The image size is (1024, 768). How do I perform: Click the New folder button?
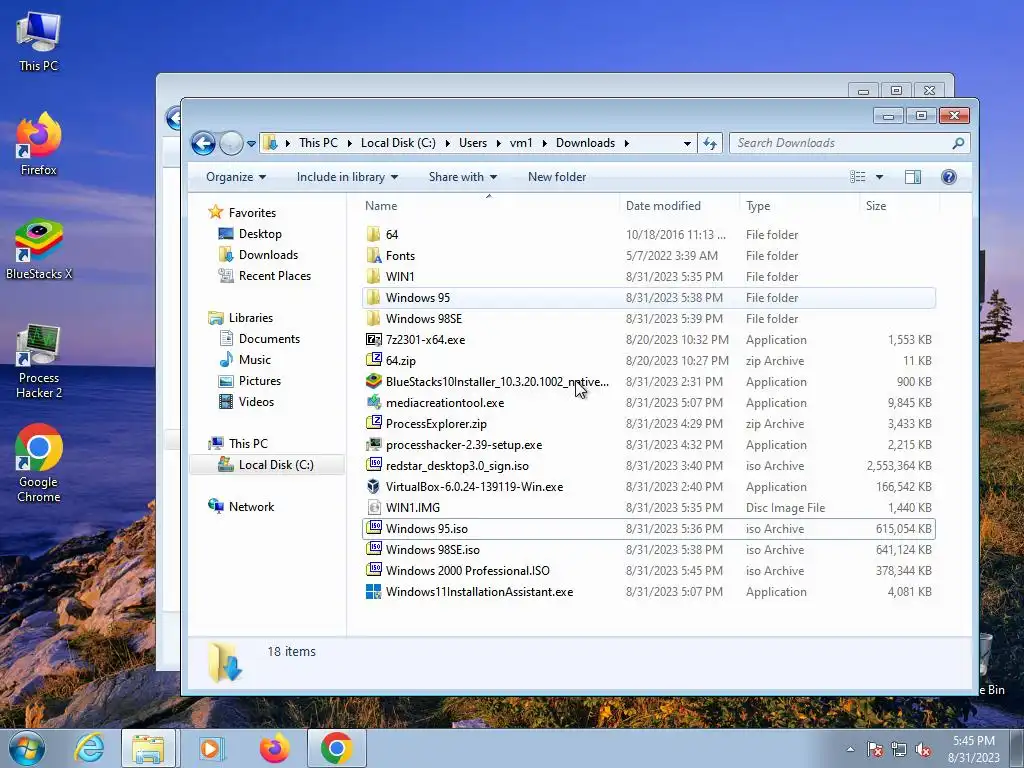(x=557, y=177)
